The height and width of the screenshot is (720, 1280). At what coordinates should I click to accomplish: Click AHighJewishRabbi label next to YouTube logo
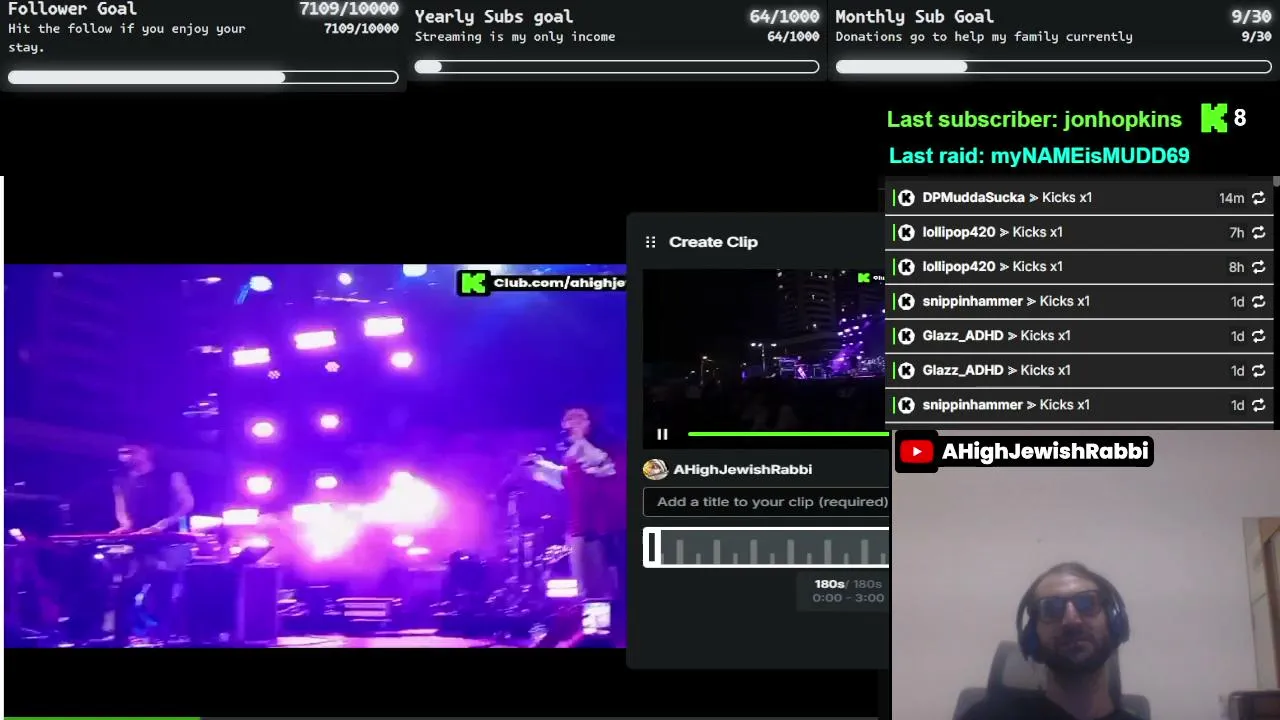point(1045,452)
